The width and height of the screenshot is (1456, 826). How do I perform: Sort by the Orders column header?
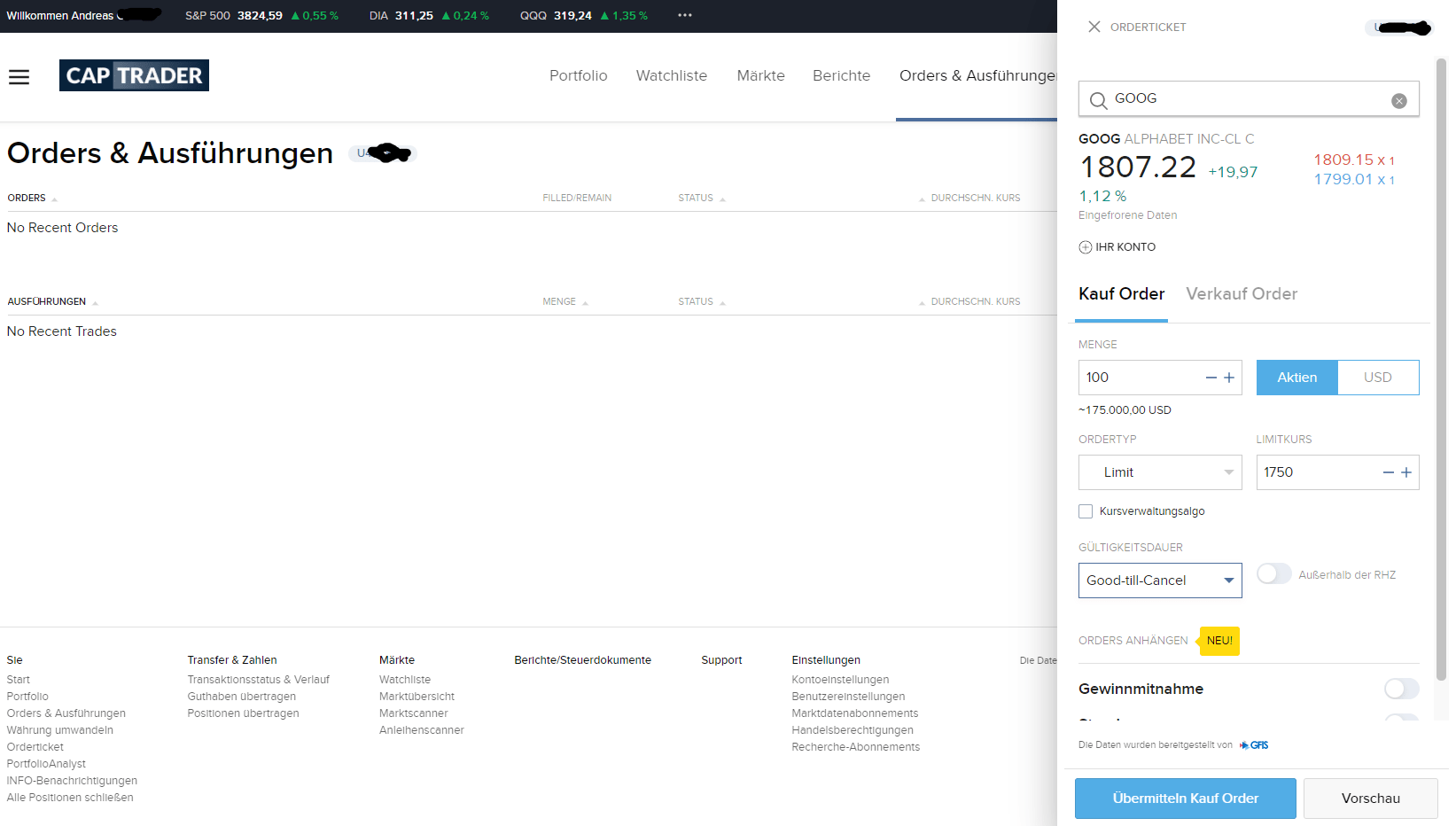(32, 198)
